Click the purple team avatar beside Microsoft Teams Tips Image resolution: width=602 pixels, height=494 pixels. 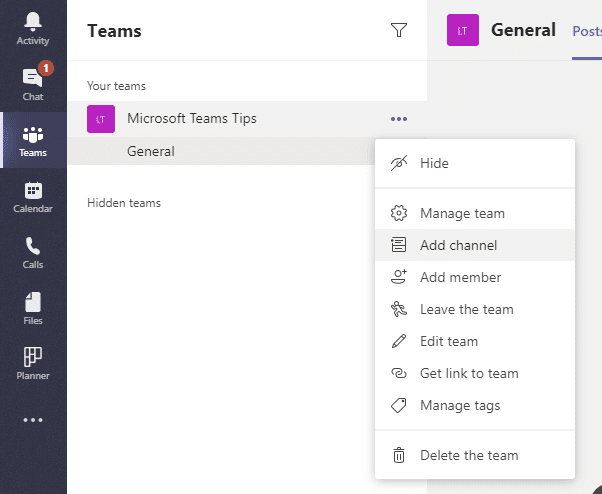click(101, 119)
